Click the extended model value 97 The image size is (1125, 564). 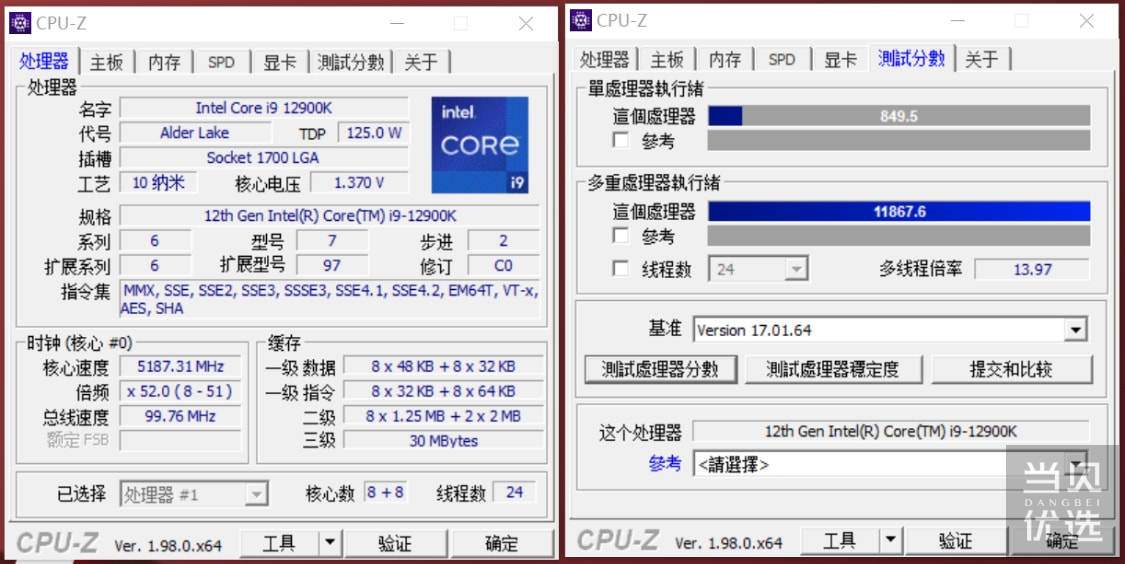[x=331, y=265]
